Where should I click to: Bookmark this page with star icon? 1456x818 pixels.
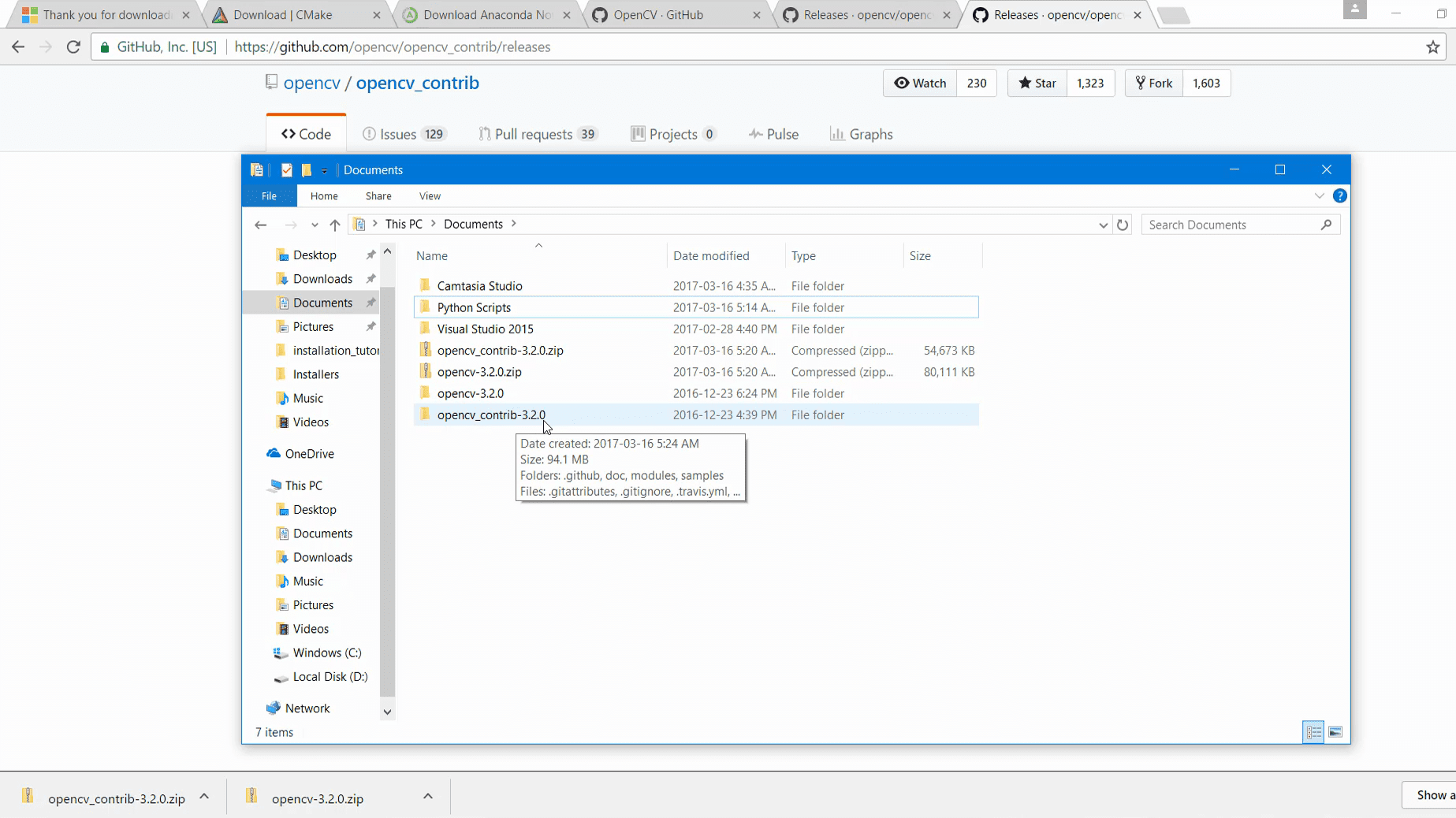click(x=1433, y=47)
